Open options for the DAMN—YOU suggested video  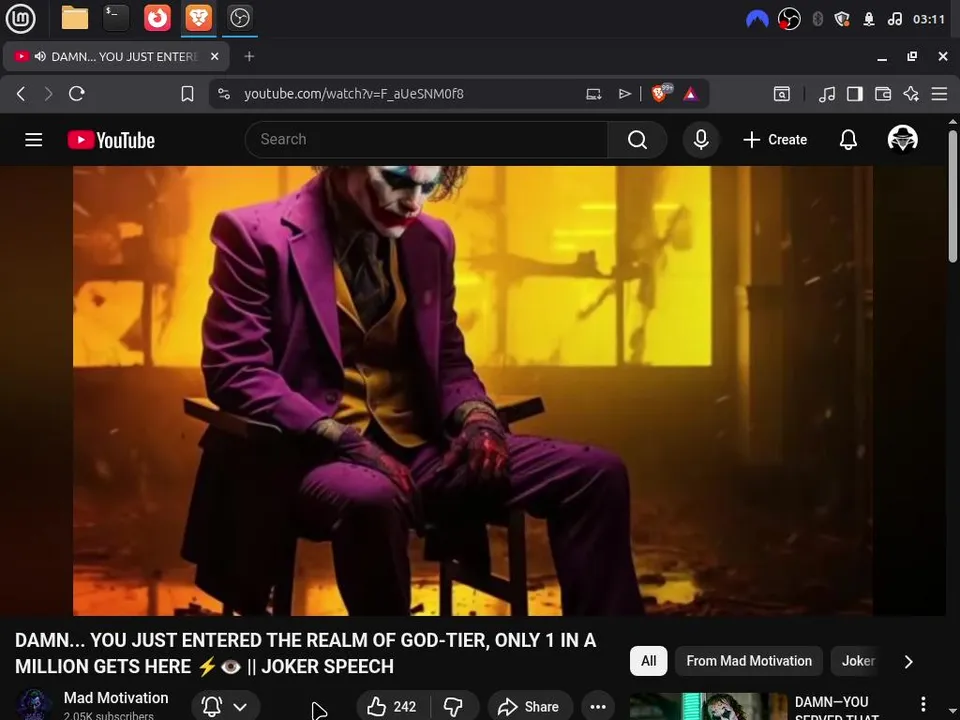923,704
